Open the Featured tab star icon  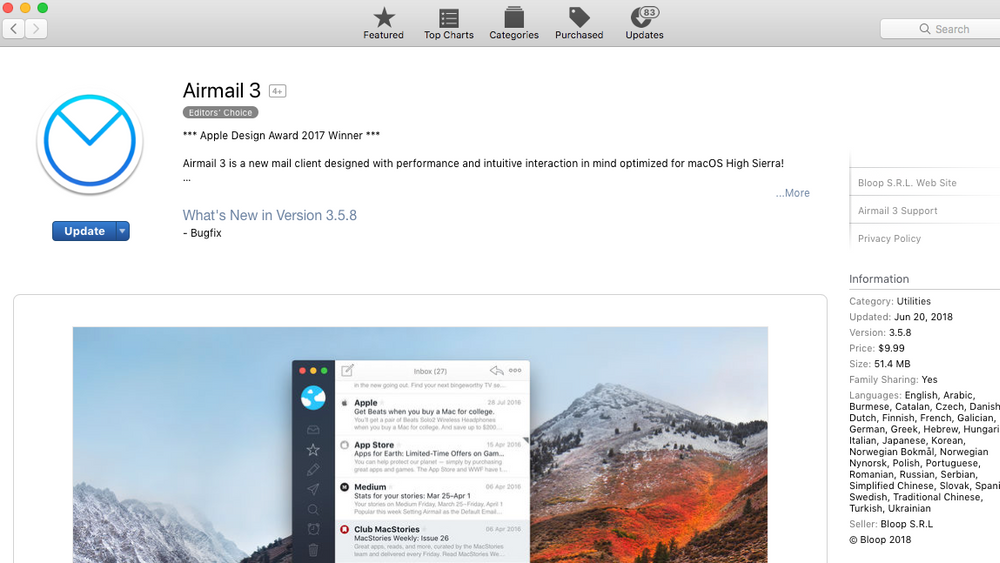[383, 17]
